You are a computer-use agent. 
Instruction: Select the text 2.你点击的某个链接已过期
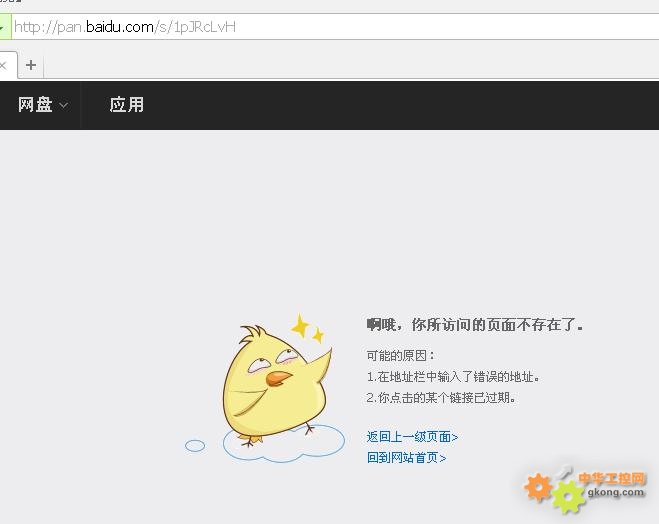click(x=440, y=397)
